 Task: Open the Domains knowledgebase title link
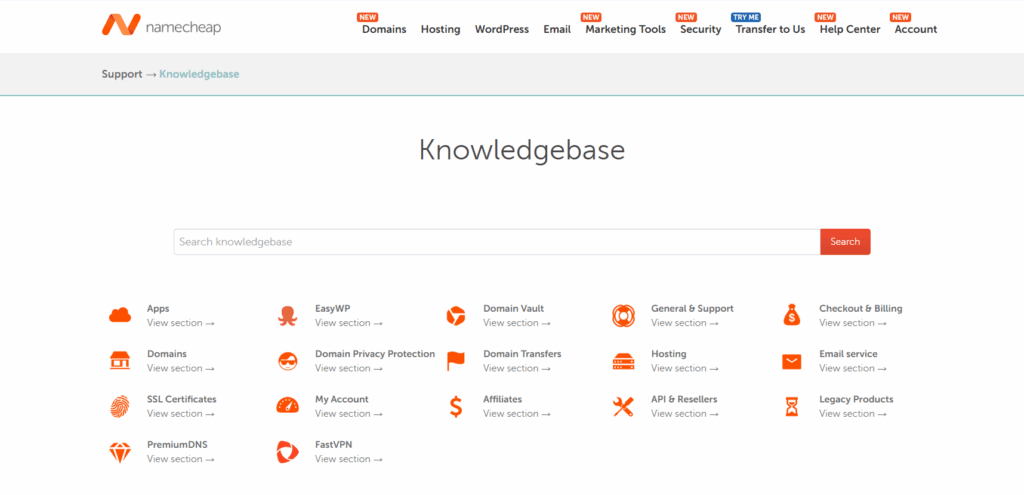pyautogui.click(x=167, y=354)
